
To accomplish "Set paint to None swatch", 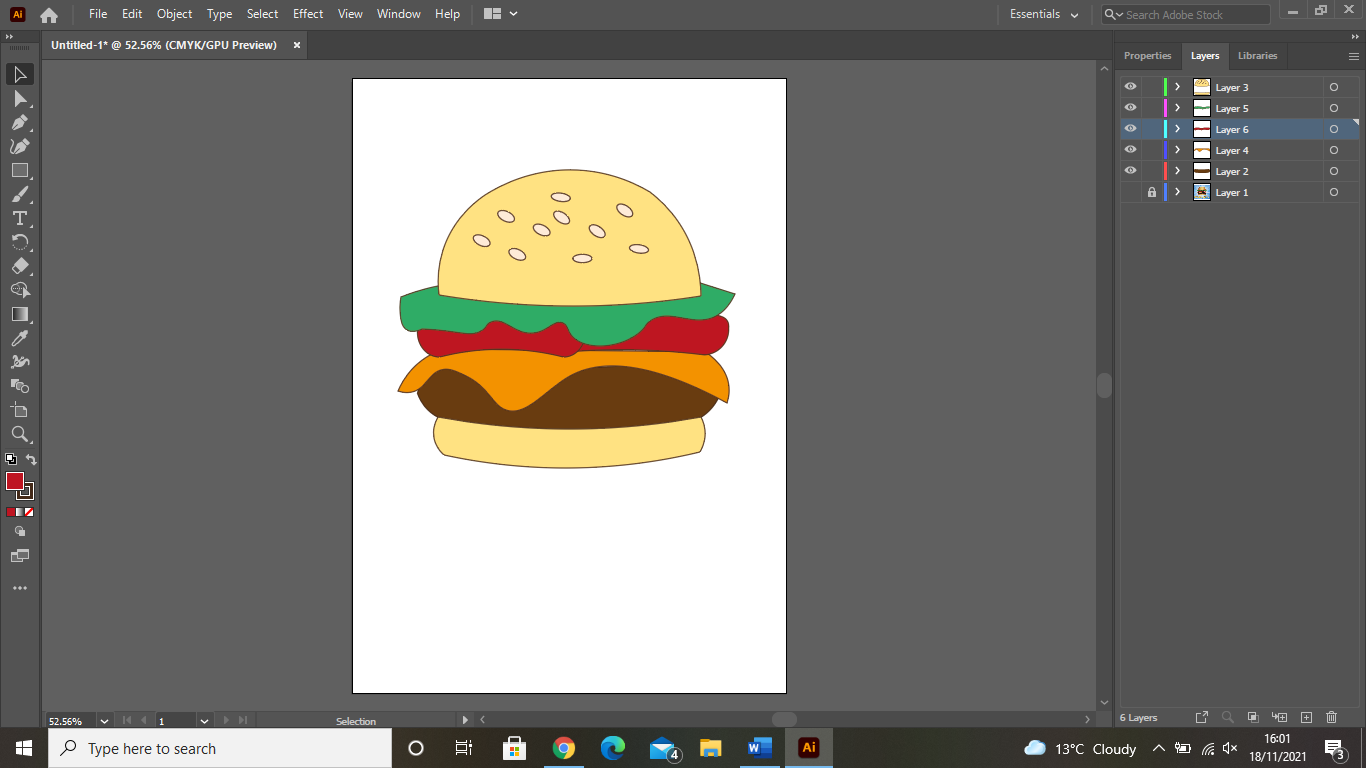I will (30, 511).
